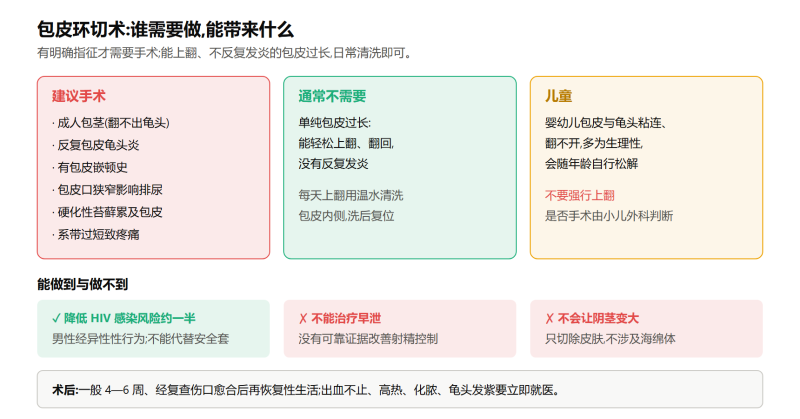This screenshot has height=419, width=800.
Task: Click the section heading 能做到与做不到
Action: point(82,284)
